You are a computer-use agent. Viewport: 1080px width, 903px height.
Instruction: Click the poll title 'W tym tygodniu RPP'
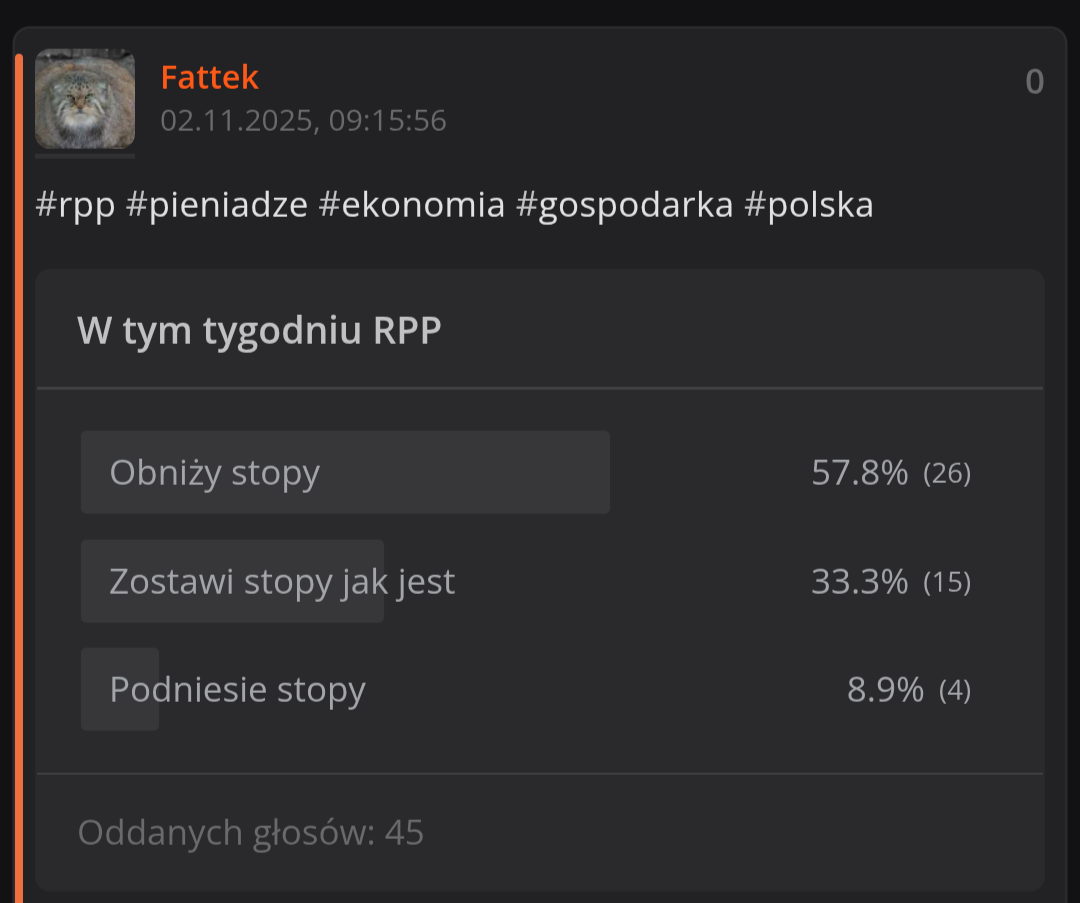point(259,331)
